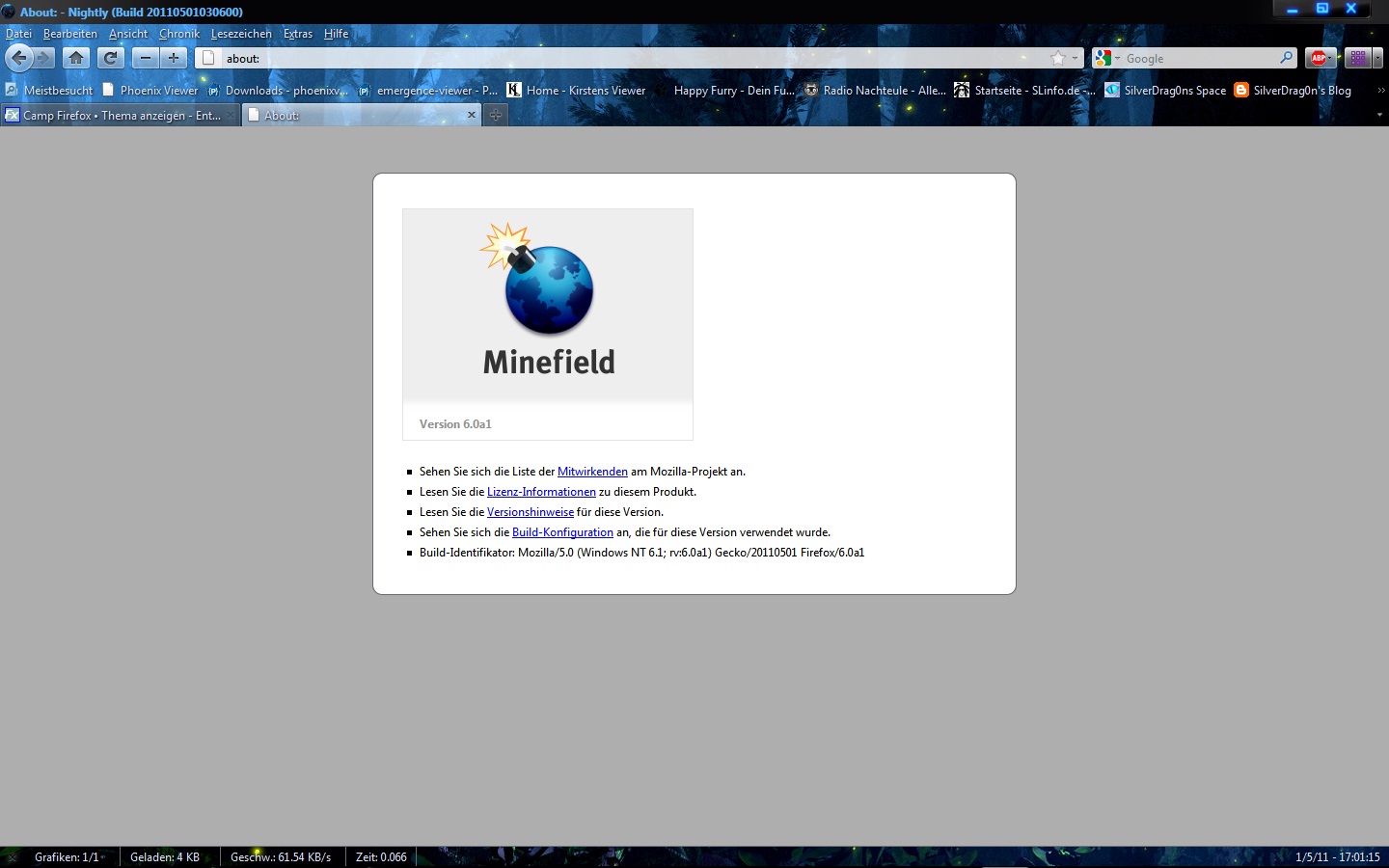Open the SilverDrag0n's Blog bookmark

[1293, 90]
